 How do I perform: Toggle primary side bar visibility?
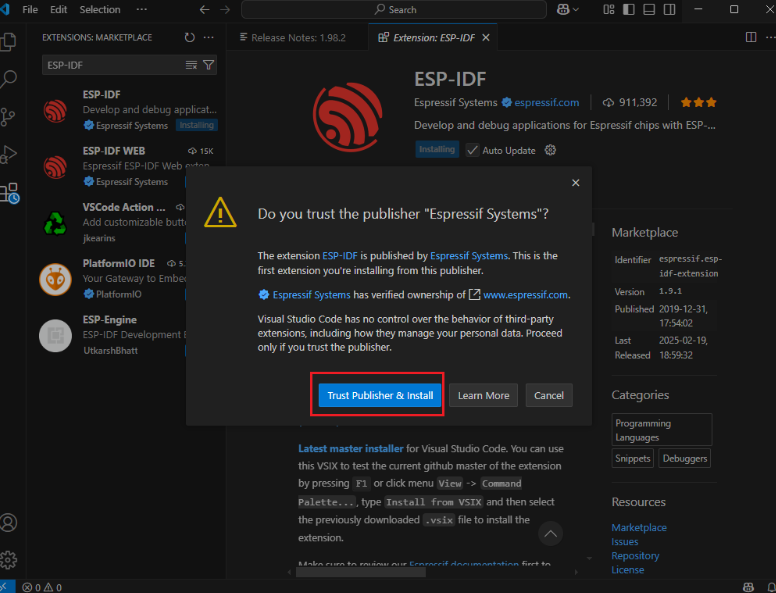629,10
